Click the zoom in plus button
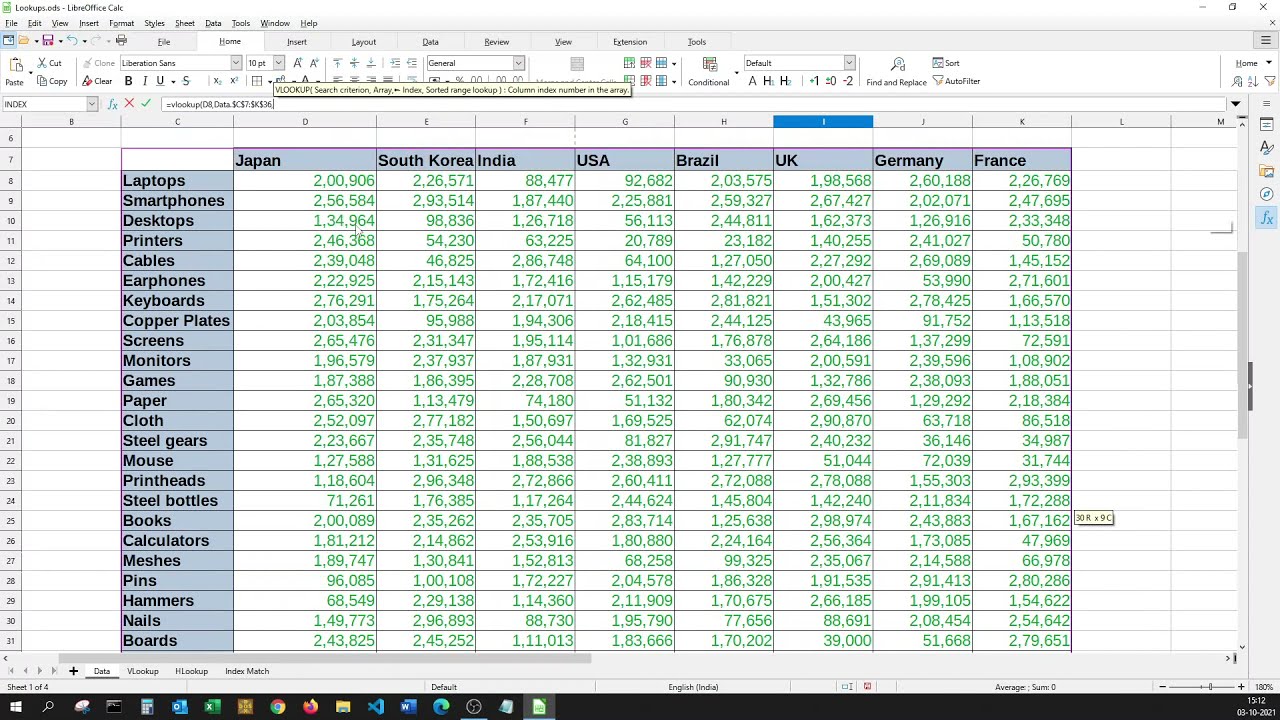1280x720 pixels. tap(1241, 687)
